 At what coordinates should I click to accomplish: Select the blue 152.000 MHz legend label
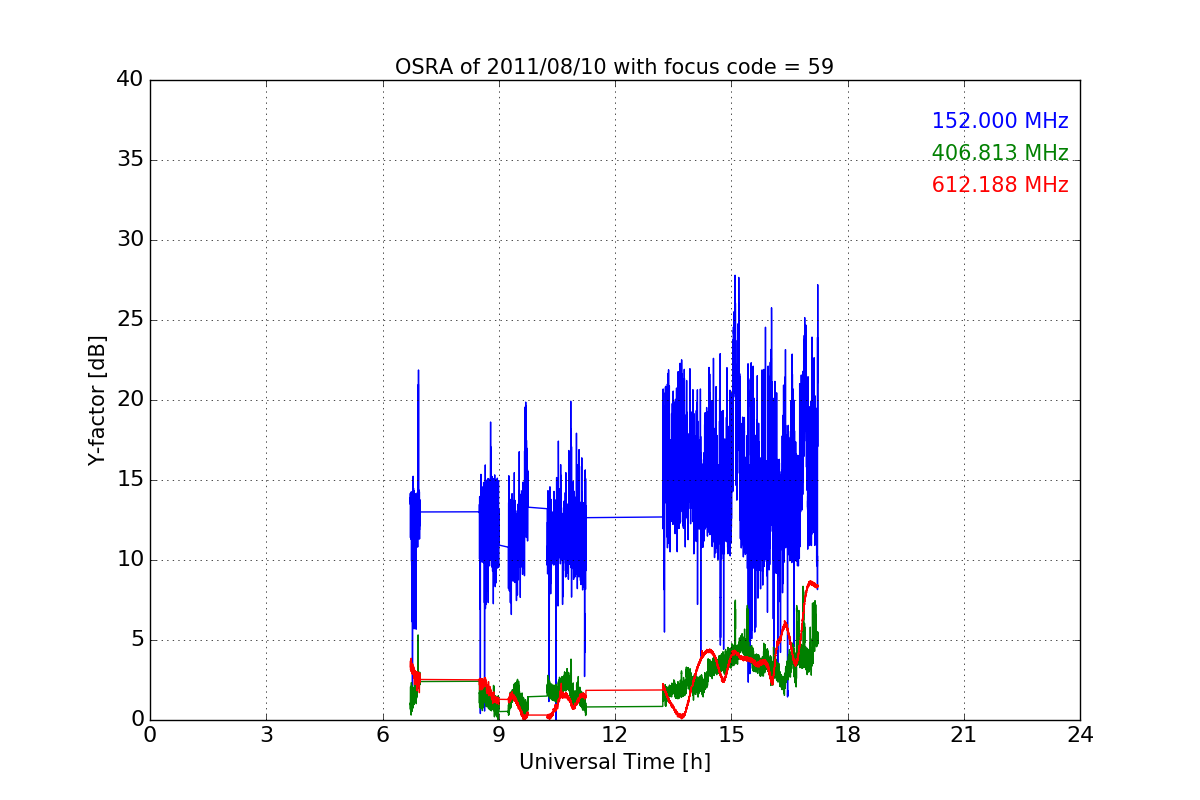1000,121
